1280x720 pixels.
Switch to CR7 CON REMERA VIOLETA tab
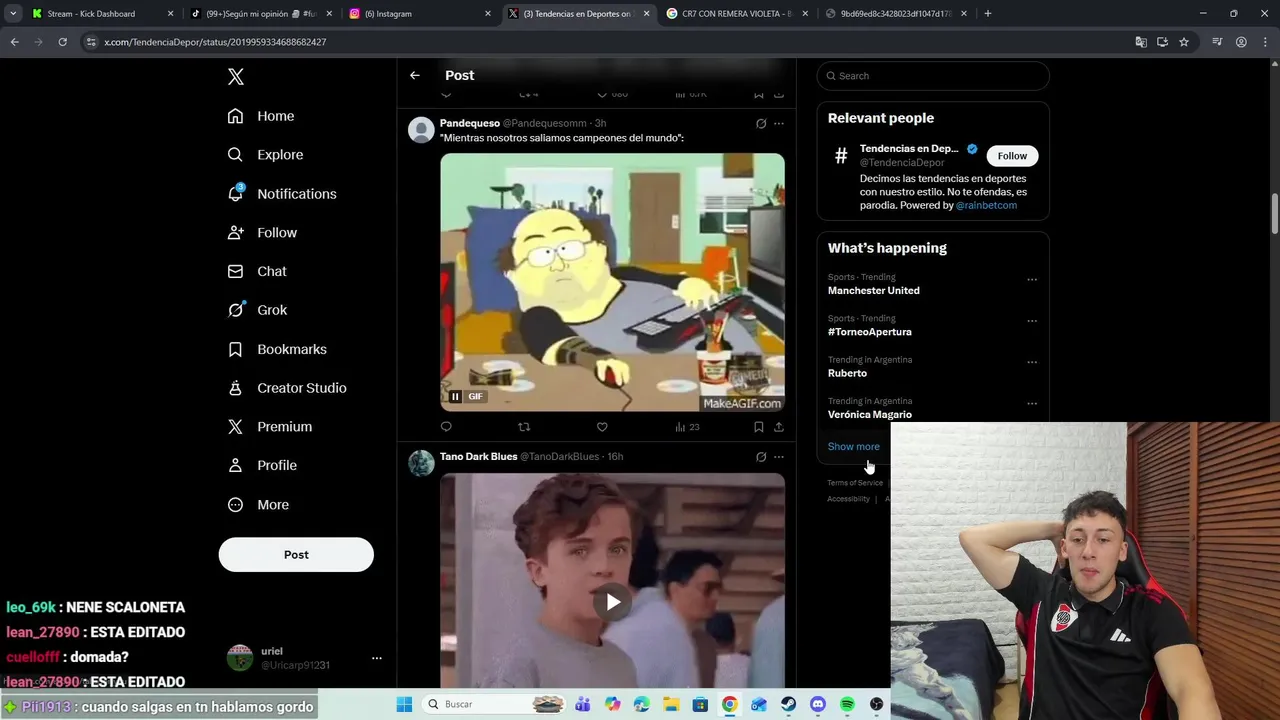(737, 14)
